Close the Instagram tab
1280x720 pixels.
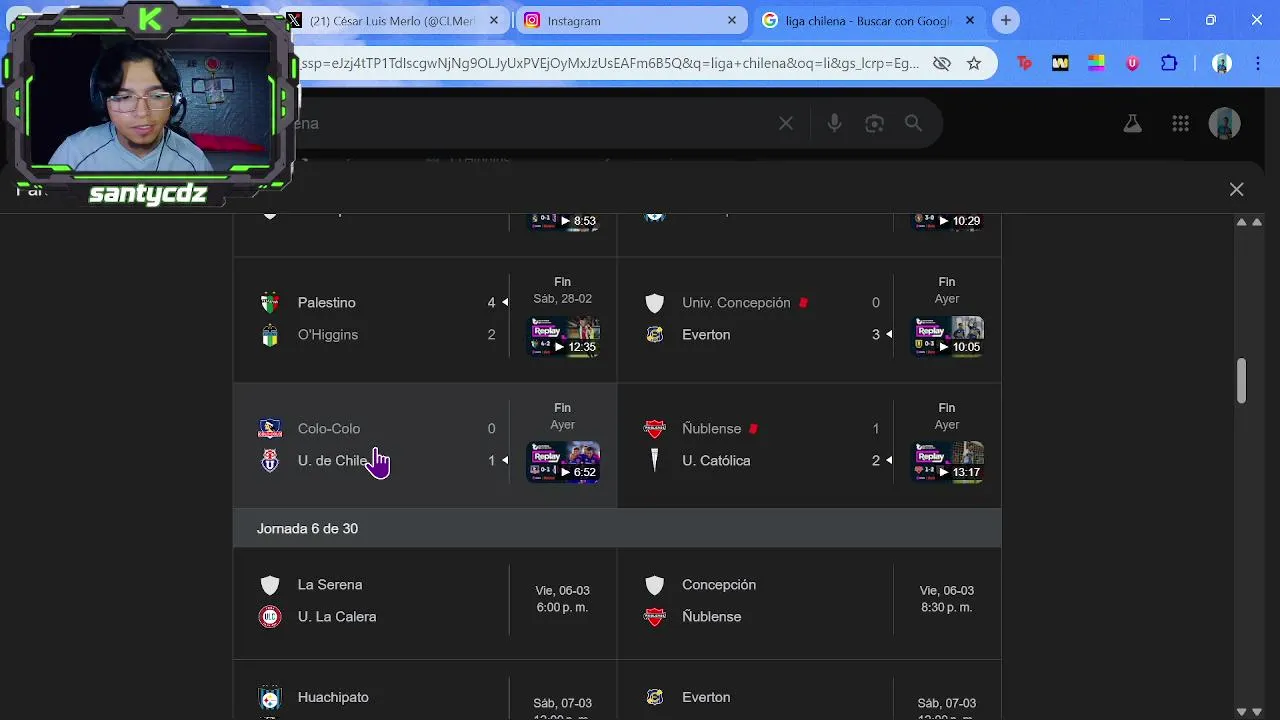(731, 20)
